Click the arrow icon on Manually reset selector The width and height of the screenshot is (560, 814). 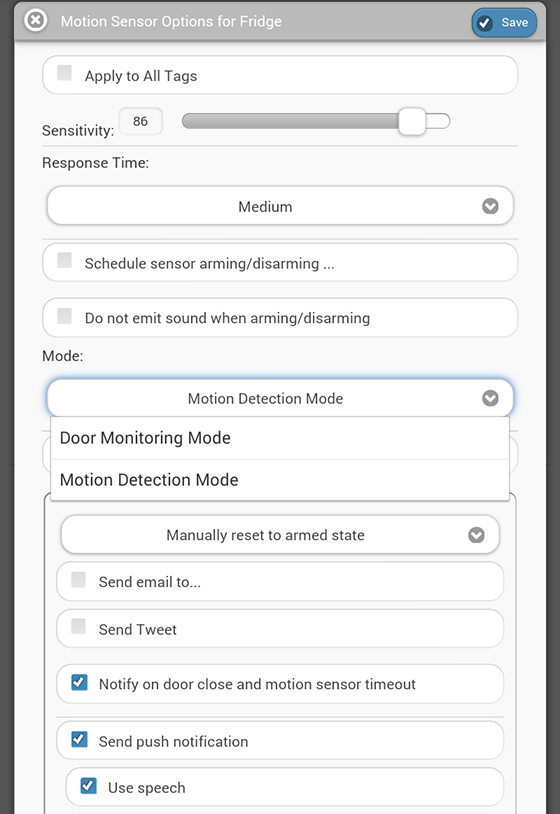pos(476,535)
